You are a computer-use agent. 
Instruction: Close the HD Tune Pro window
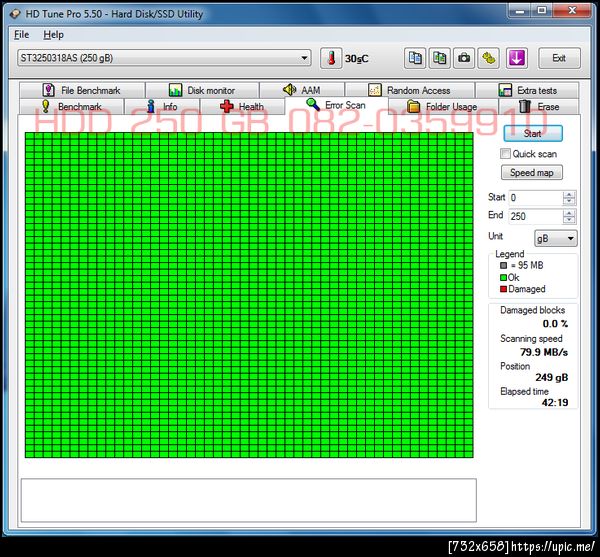pos(572,11)
